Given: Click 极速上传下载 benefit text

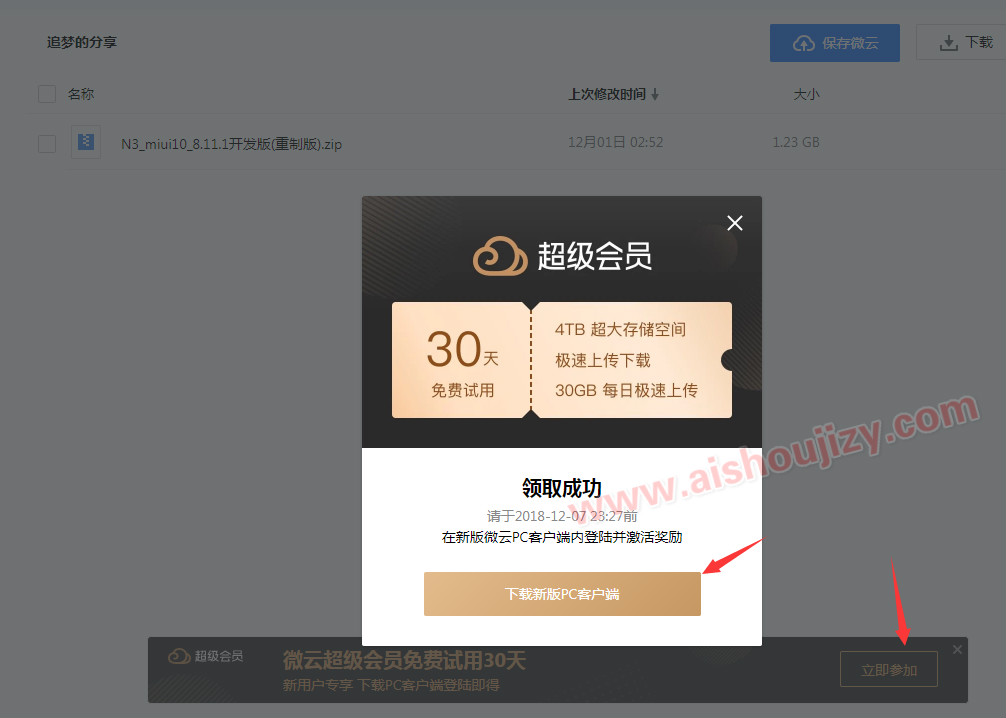Looking at the screenshot, I should (x=602, y=360).
